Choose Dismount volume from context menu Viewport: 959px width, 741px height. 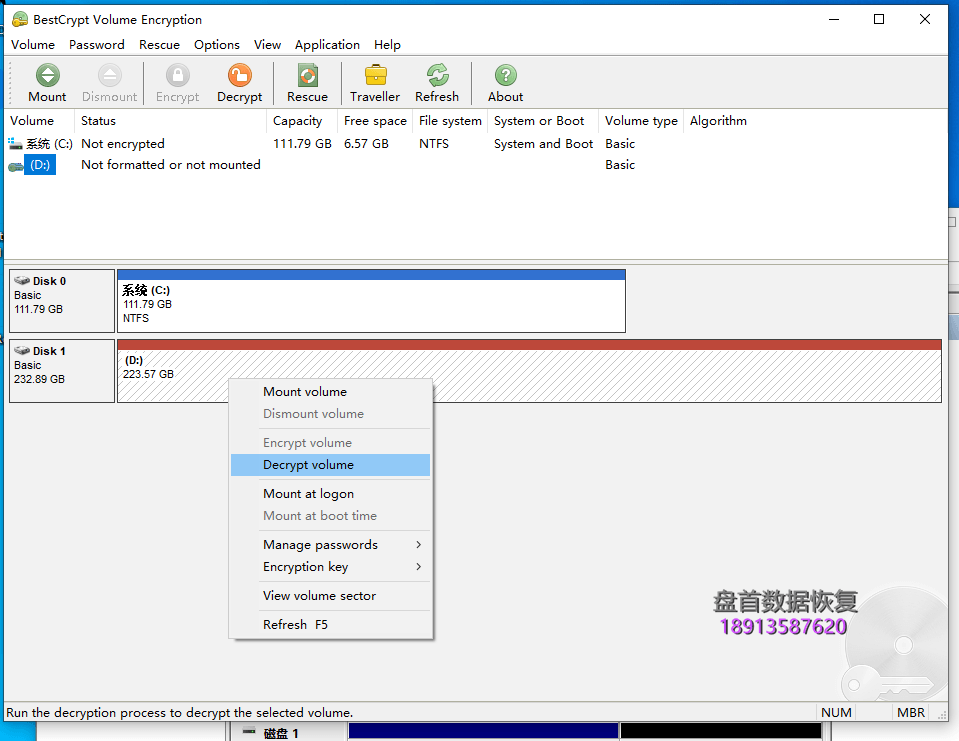(330, 414)
